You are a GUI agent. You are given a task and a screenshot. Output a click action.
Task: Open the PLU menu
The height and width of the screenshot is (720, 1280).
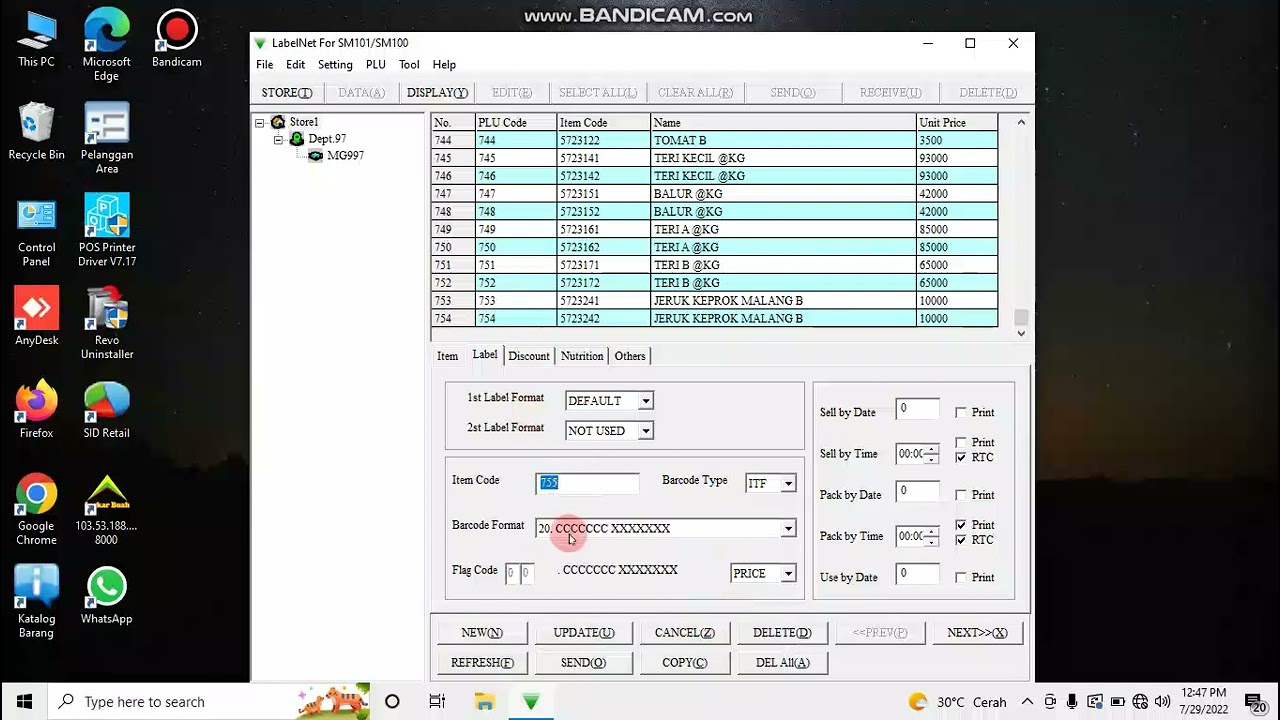coord(375,64)
